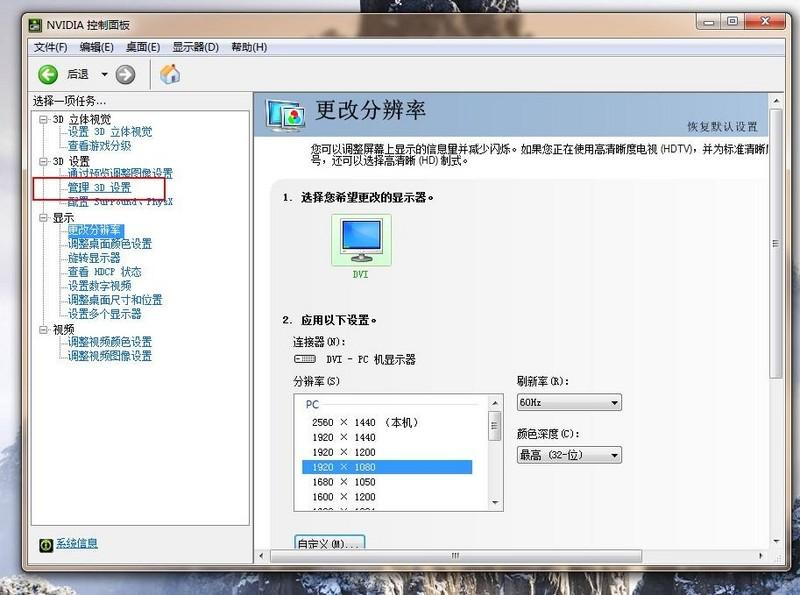Close the NVIDIA control panel window
800x595 pixels.
click(x=764, y=21)
